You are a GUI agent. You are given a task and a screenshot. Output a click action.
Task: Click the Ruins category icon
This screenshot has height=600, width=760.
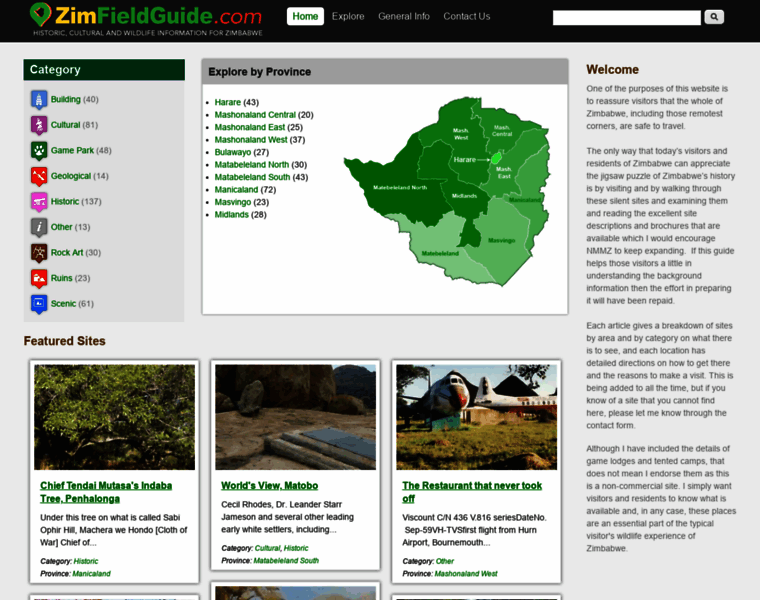click(x=39, y=278)
